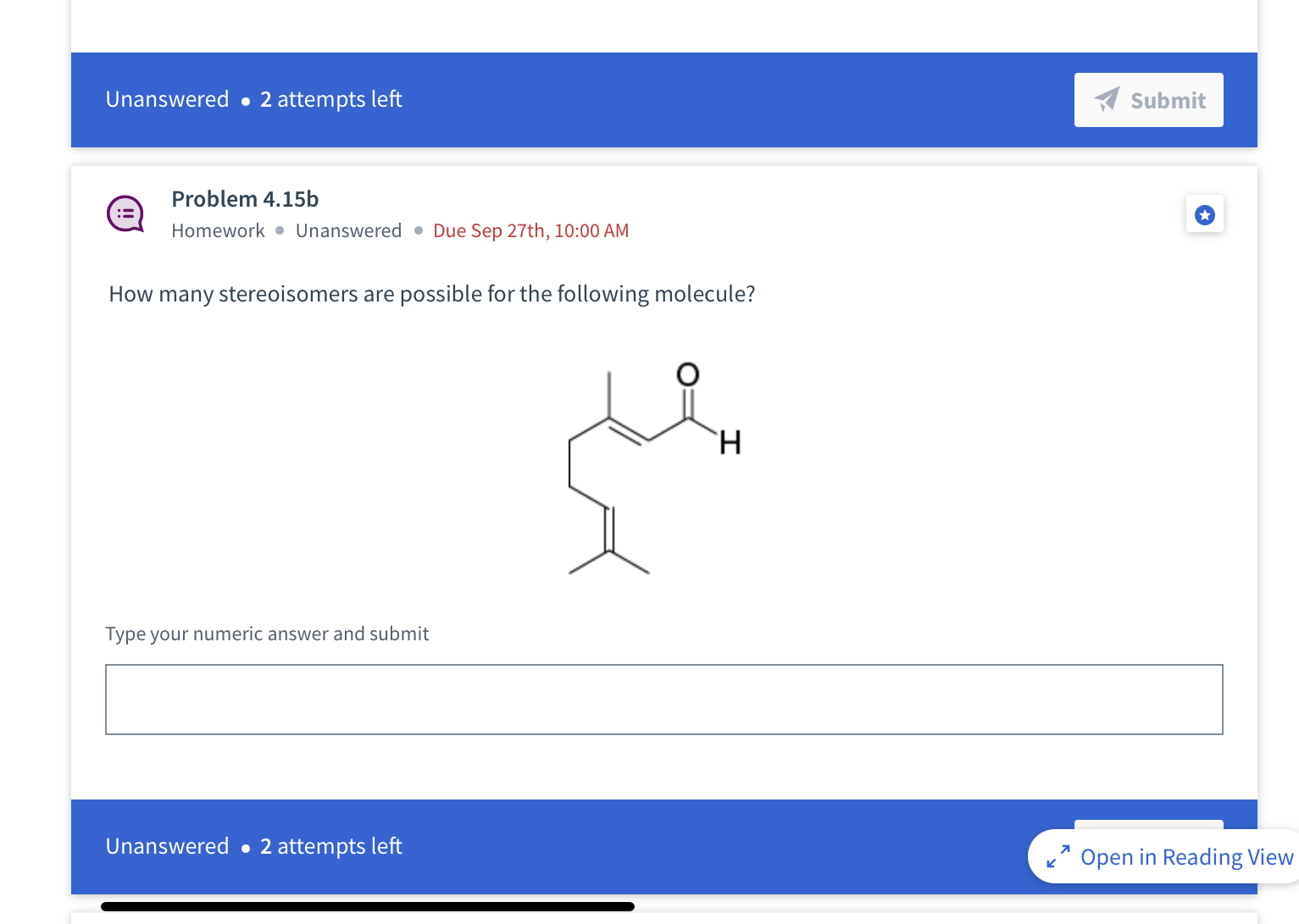This screenshot has width=1299, height=924.
Task: Click the numeric answer input field
Action: click(663, 700)
